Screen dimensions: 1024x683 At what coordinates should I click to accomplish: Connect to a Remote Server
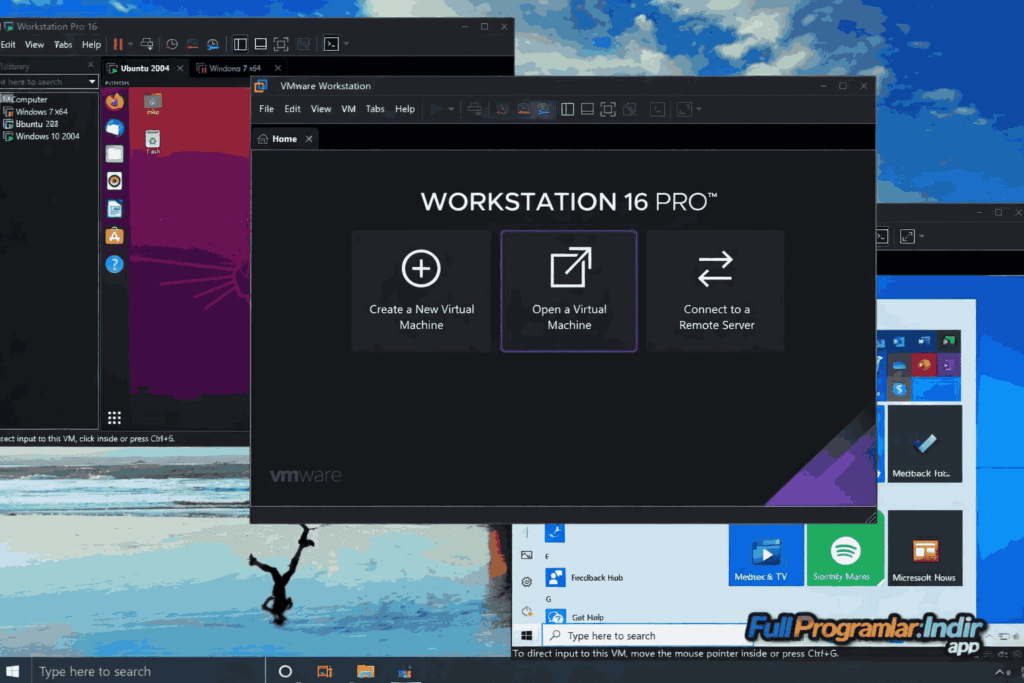pyautogui.click(x=716, y=291)
